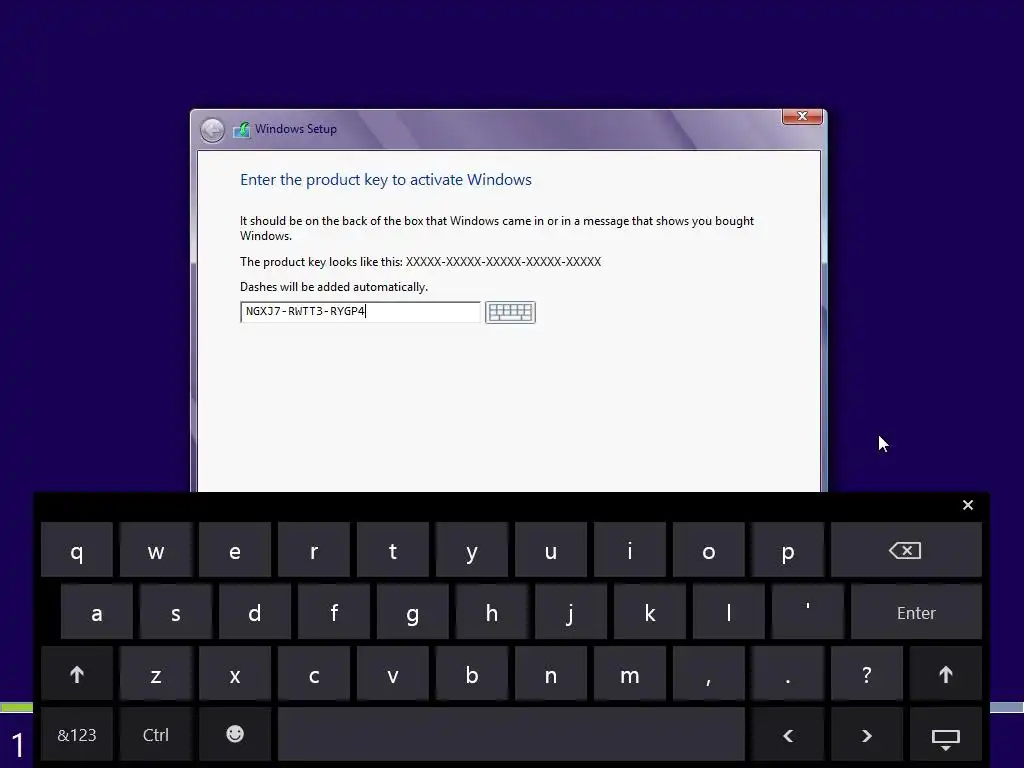
Task: Tap the s key
Action: 176,613
